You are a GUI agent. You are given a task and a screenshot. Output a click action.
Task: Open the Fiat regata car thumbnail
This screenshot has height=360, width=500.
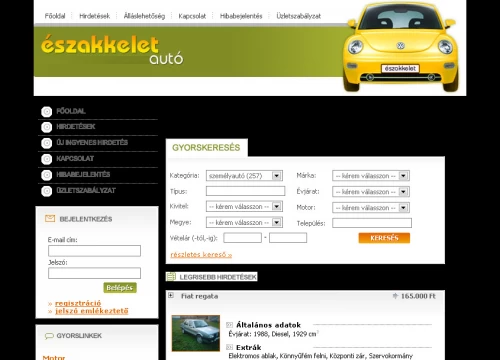point(196,333)
